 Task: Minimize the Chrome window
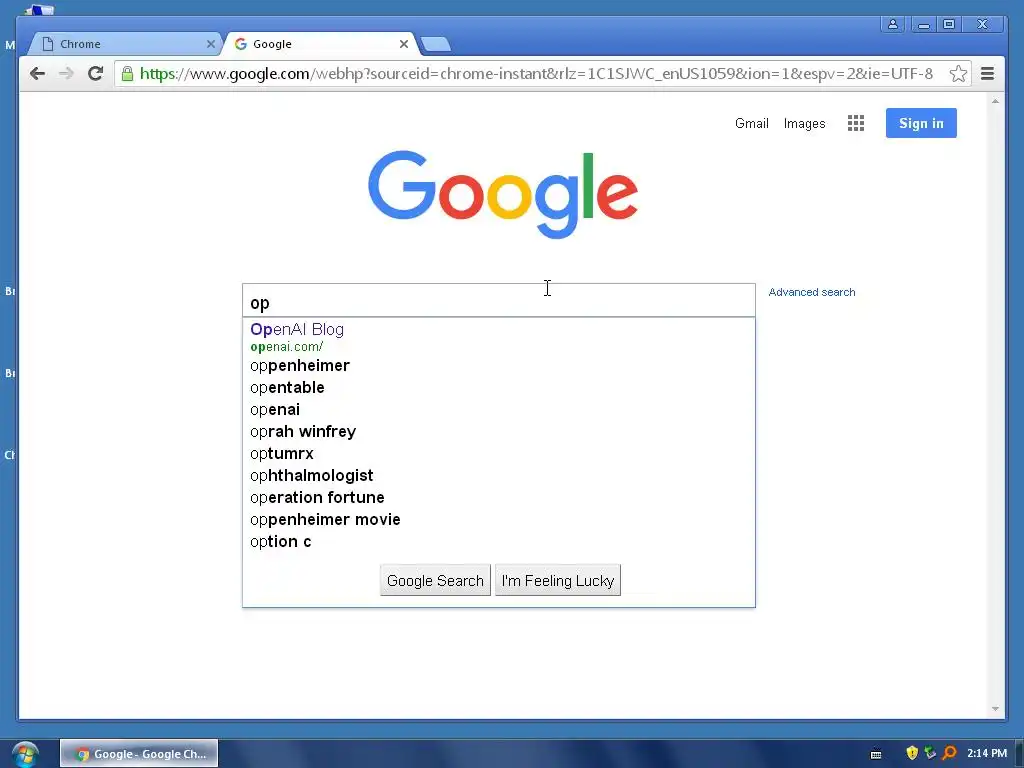click(x=923, y=25)
